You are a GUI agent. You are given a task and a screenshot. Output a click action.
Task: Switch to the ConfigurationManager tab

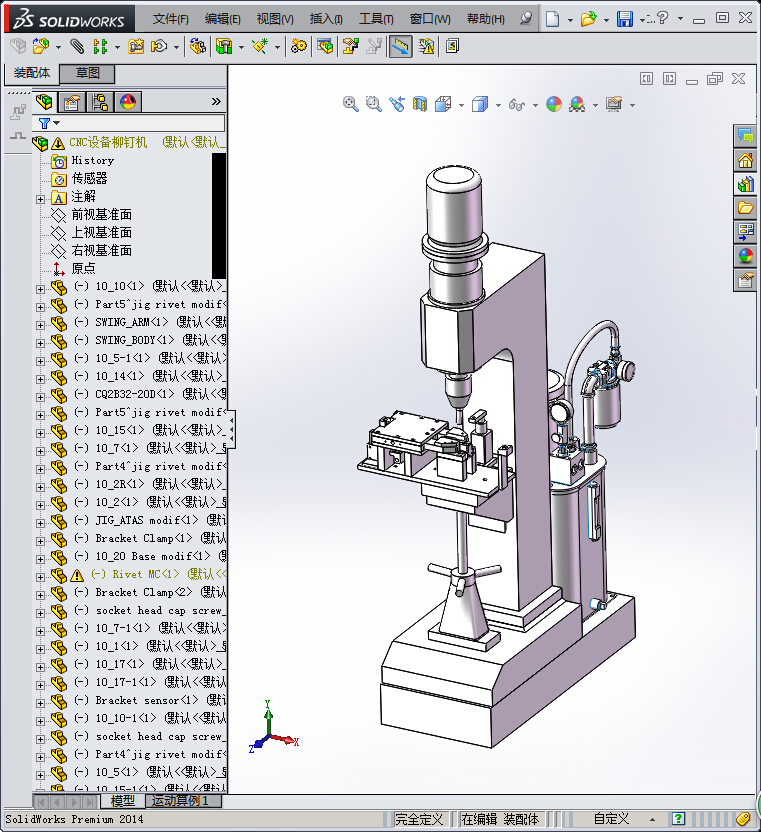coord(100,101)
